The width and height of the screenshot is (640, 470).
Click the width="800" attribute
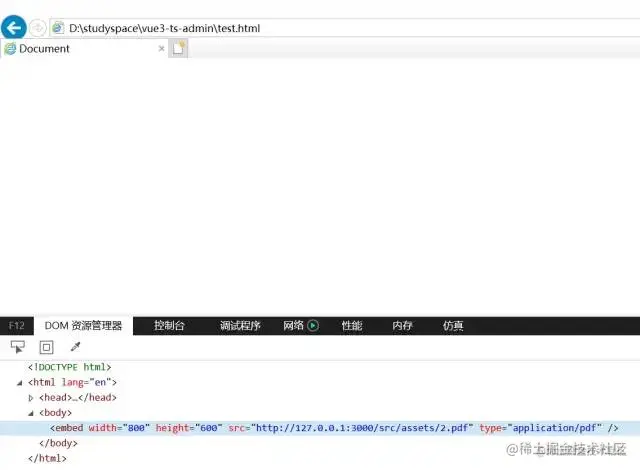click(119, 428)
